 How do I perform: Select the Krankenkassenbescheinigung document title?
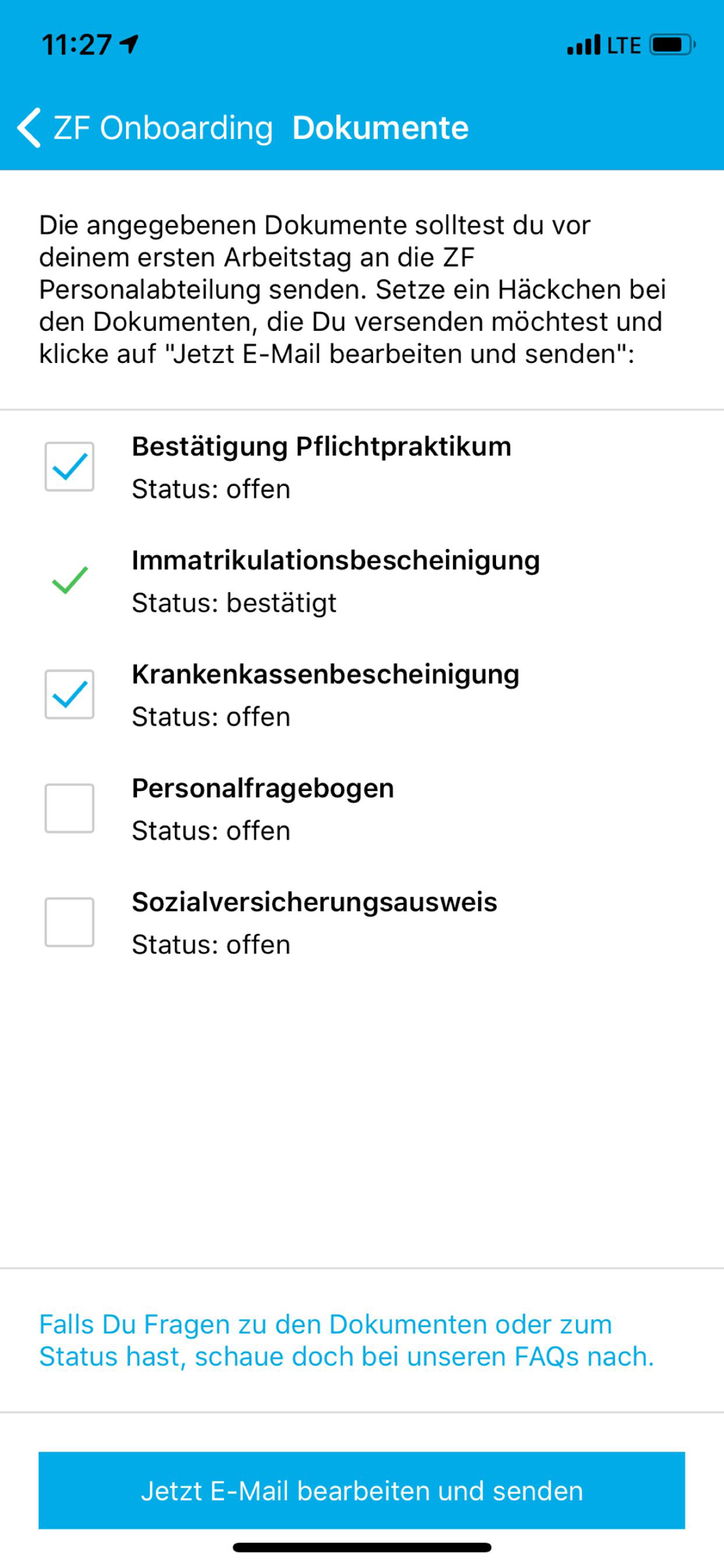(325, 674)
